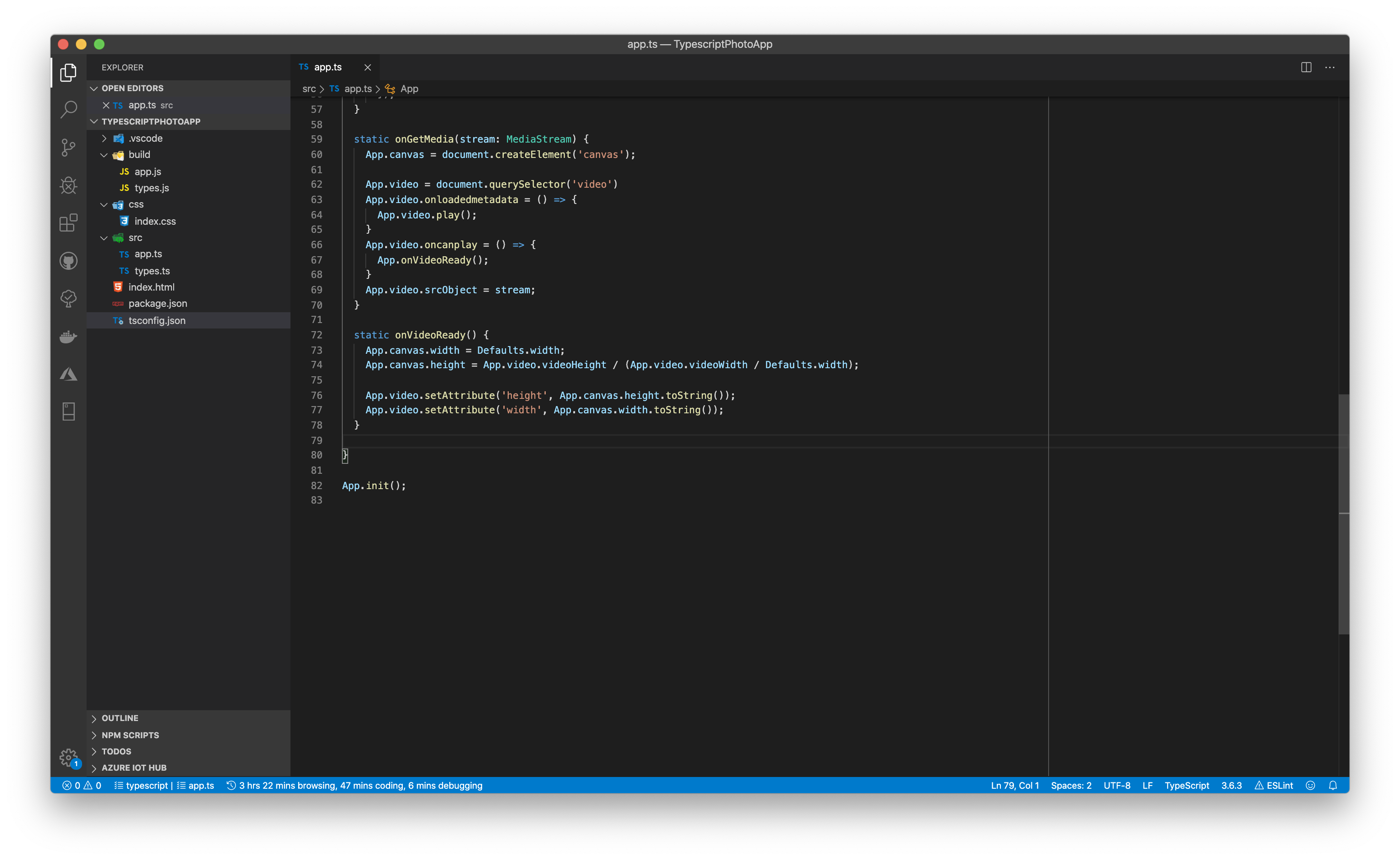Open the Azure view icon
This screenshot has height=860, width=1400.
(68, 374)
